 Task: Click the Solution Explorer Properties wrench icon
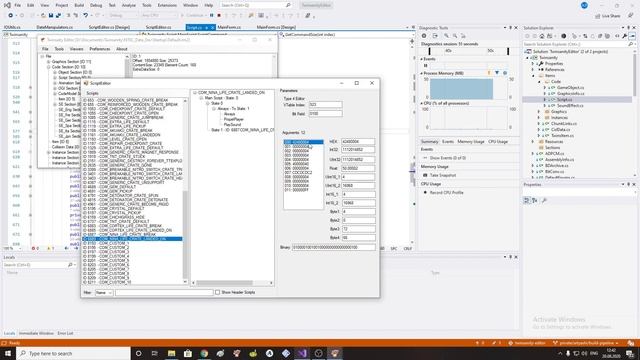tap(624, 36)
